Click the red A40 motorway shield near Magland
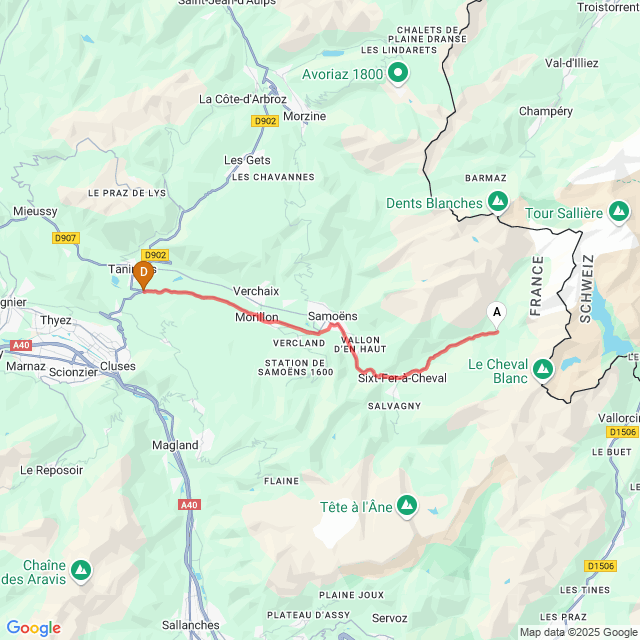 189,505
